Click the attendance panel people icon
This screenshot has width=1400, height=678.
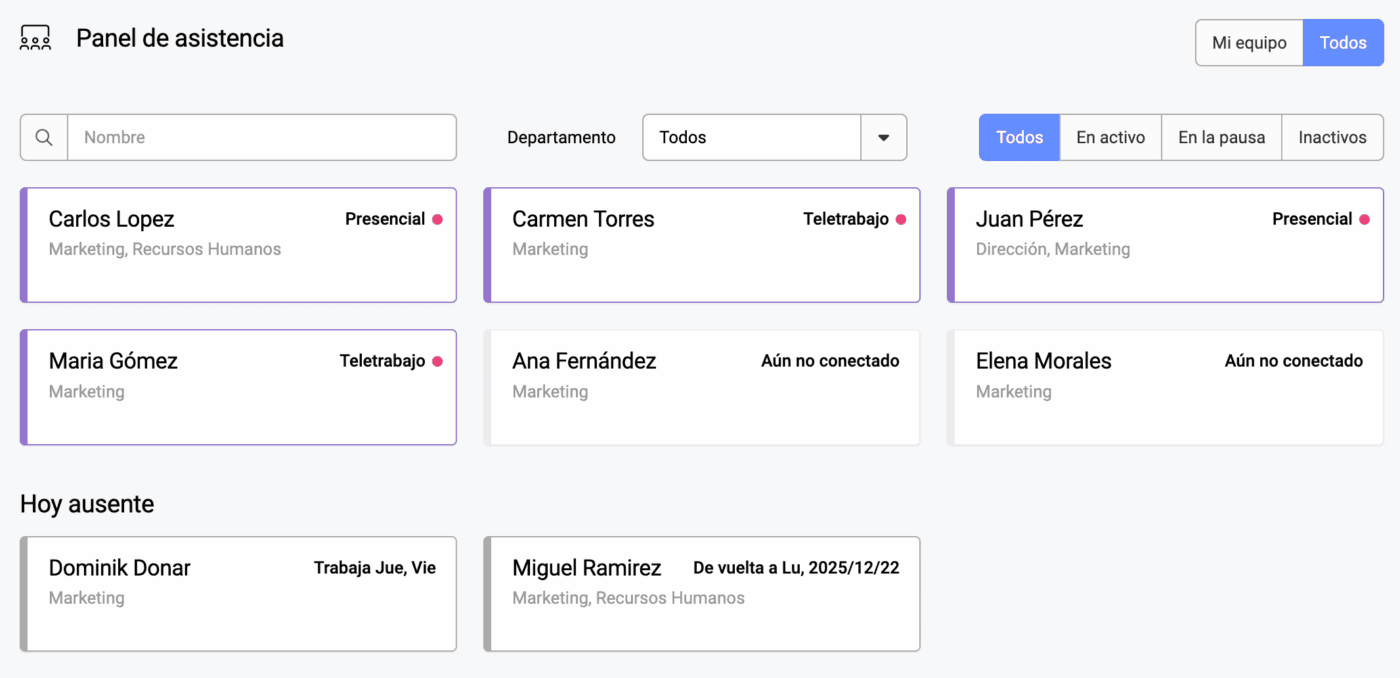[x=35, y=39]
